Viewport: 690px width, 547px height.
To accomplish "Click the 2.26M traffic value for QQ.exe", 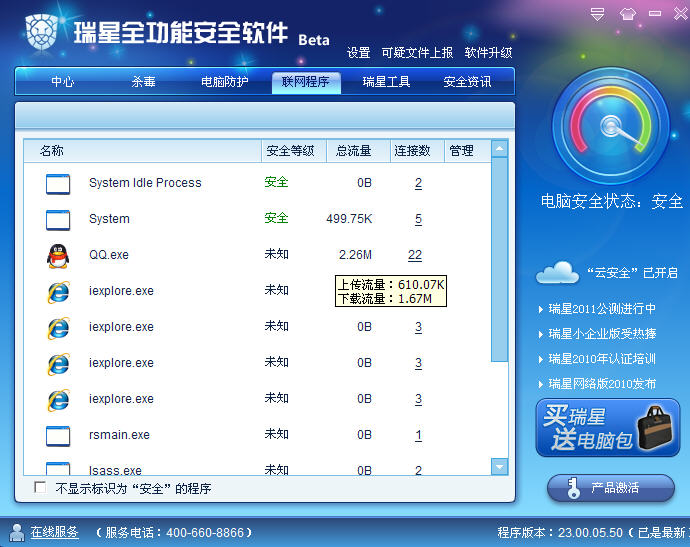I will [x=355, y=255].
